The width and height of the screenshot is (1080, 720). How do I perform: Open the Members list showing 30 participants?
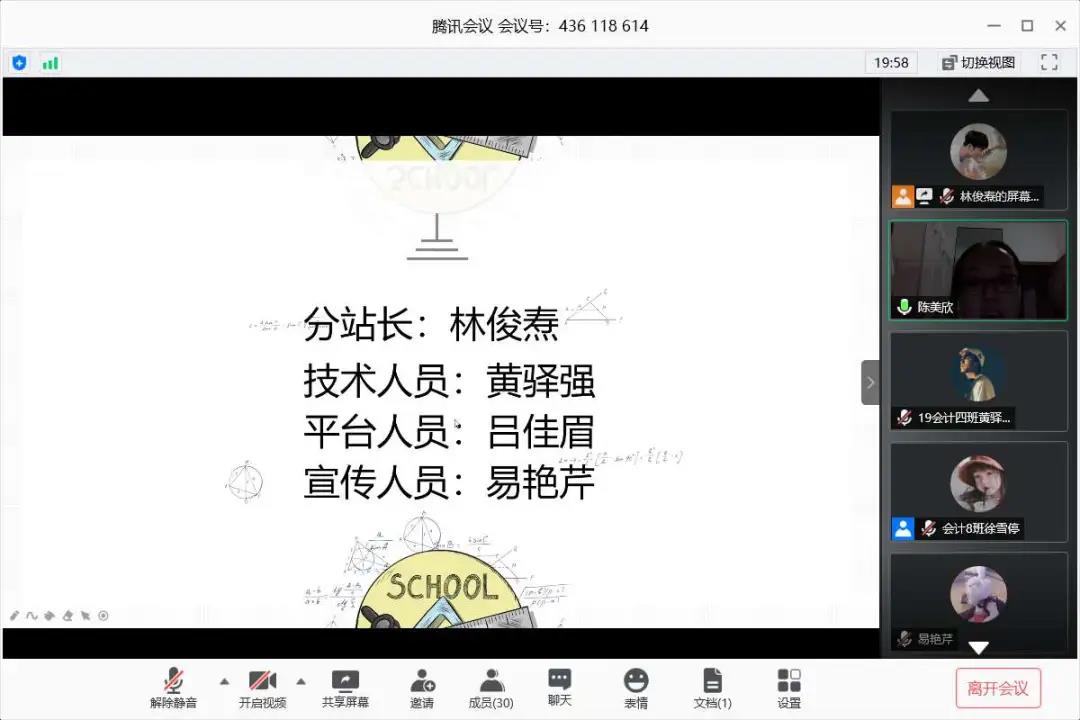[x=489, y=686]
